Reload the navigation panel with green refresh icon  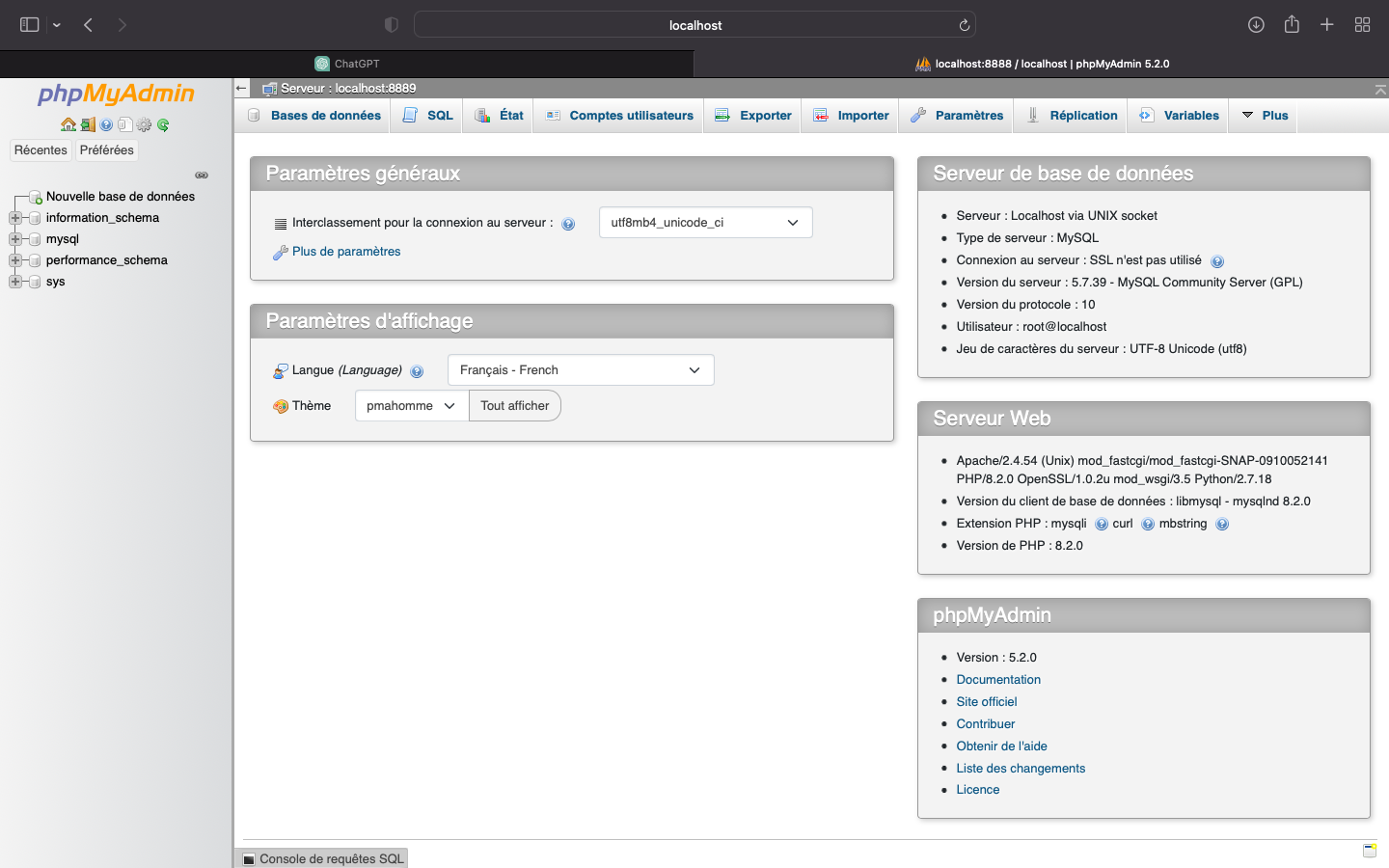163,124
